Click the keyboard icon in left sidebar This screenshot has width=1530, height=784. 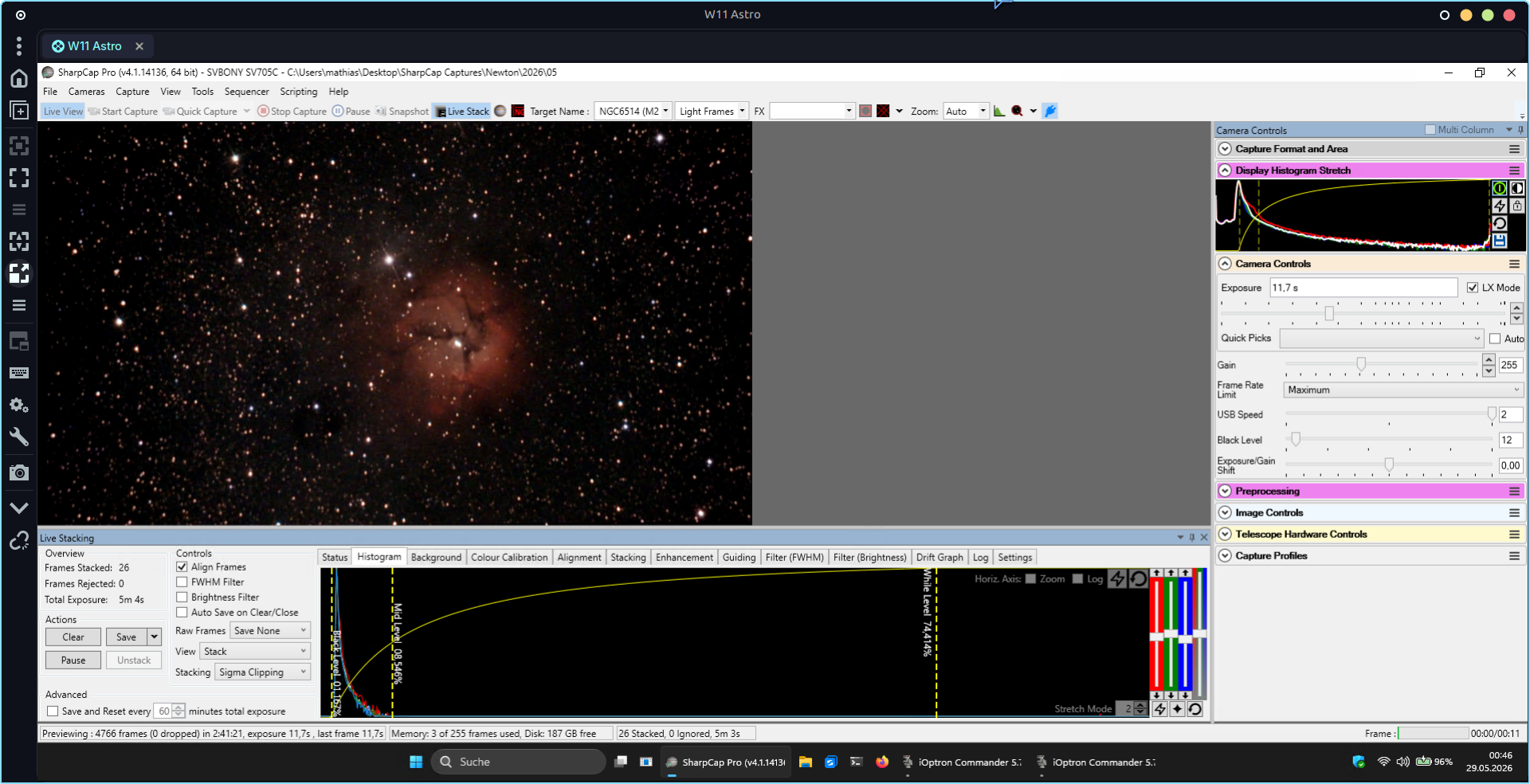[x=19, y=373]
